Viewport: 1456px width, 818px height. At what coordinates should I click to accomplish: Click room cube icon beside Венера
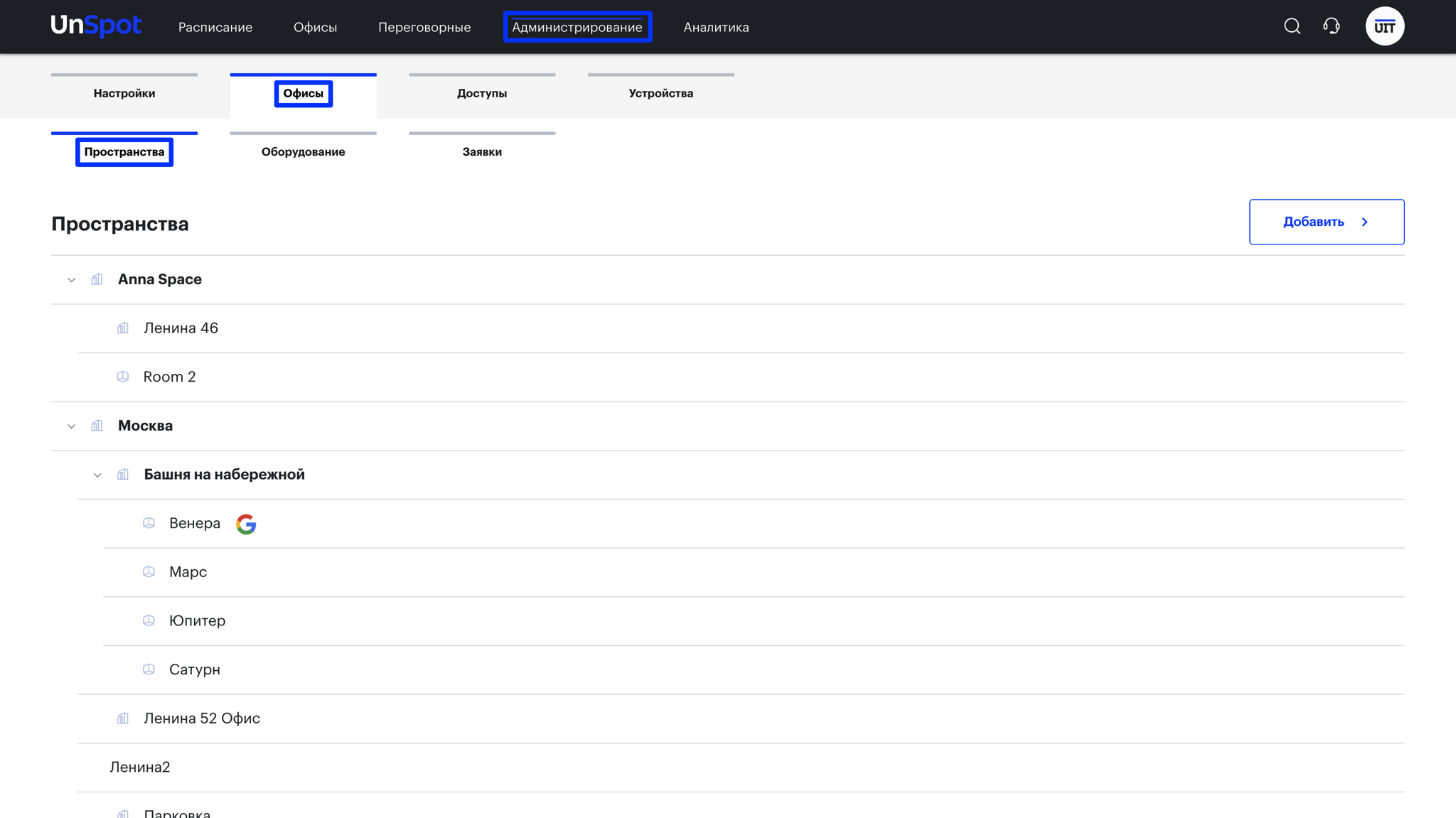[149, 523]
